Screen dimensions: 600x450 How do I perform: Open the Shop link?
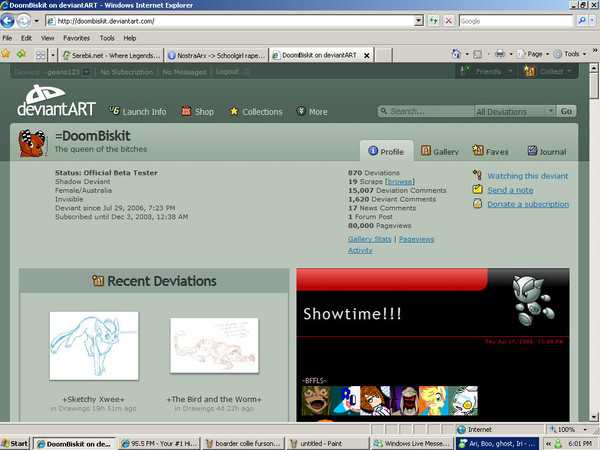197,112
